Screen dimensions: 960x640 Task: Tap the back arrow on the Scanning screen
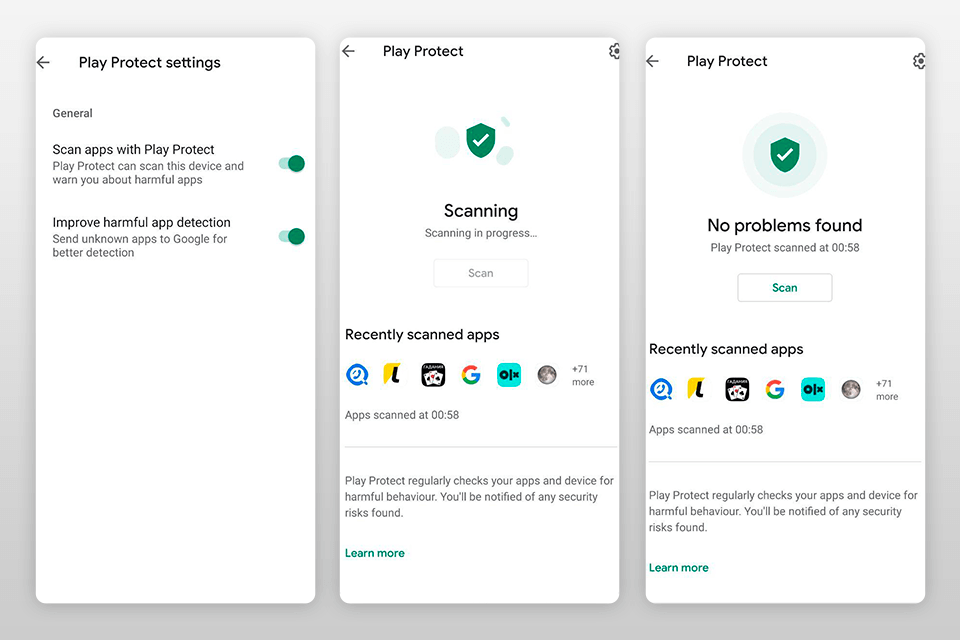(347, 51)
